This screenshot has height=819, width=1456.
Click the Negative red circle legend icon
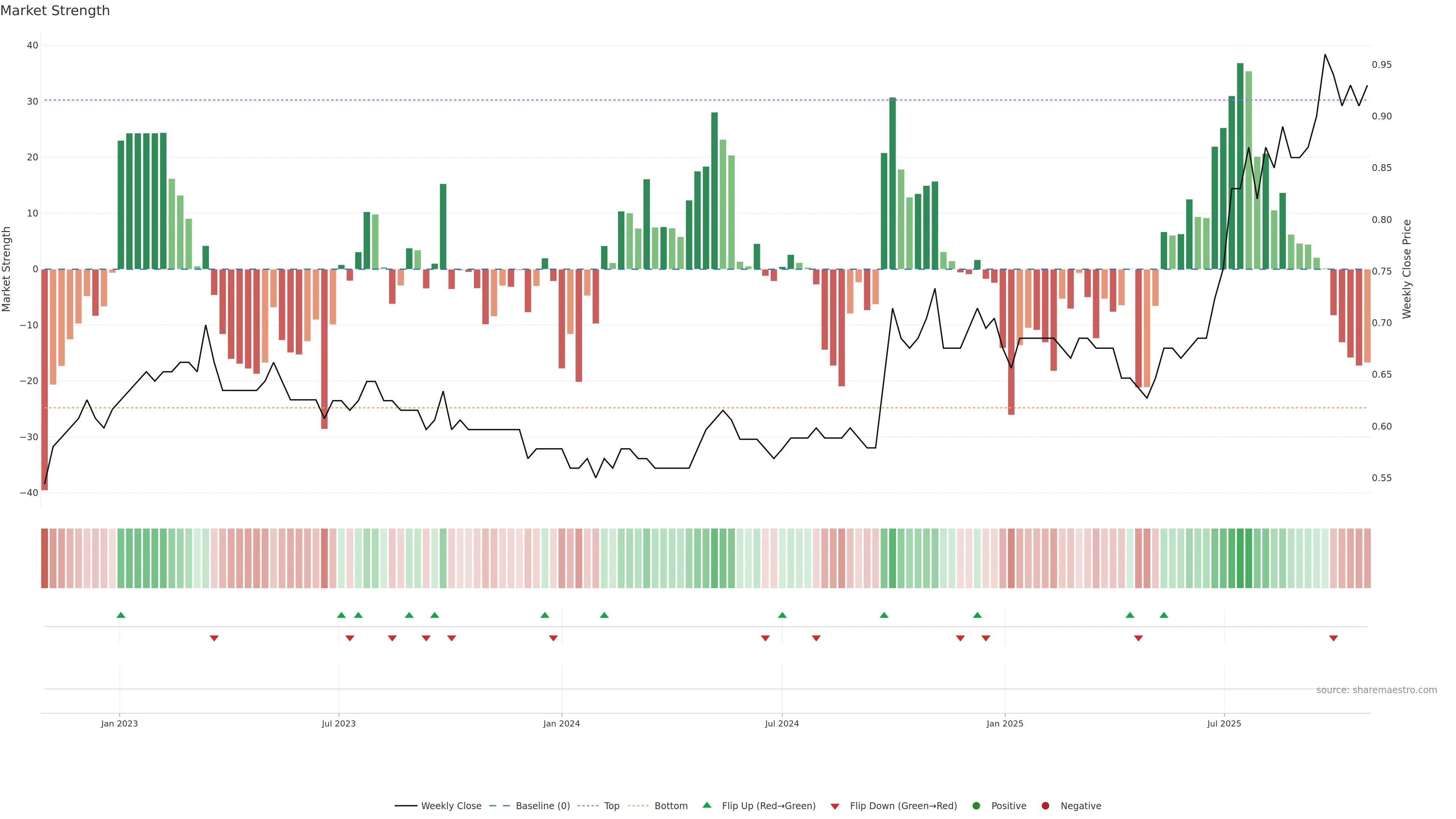(x=1045, y=806)
